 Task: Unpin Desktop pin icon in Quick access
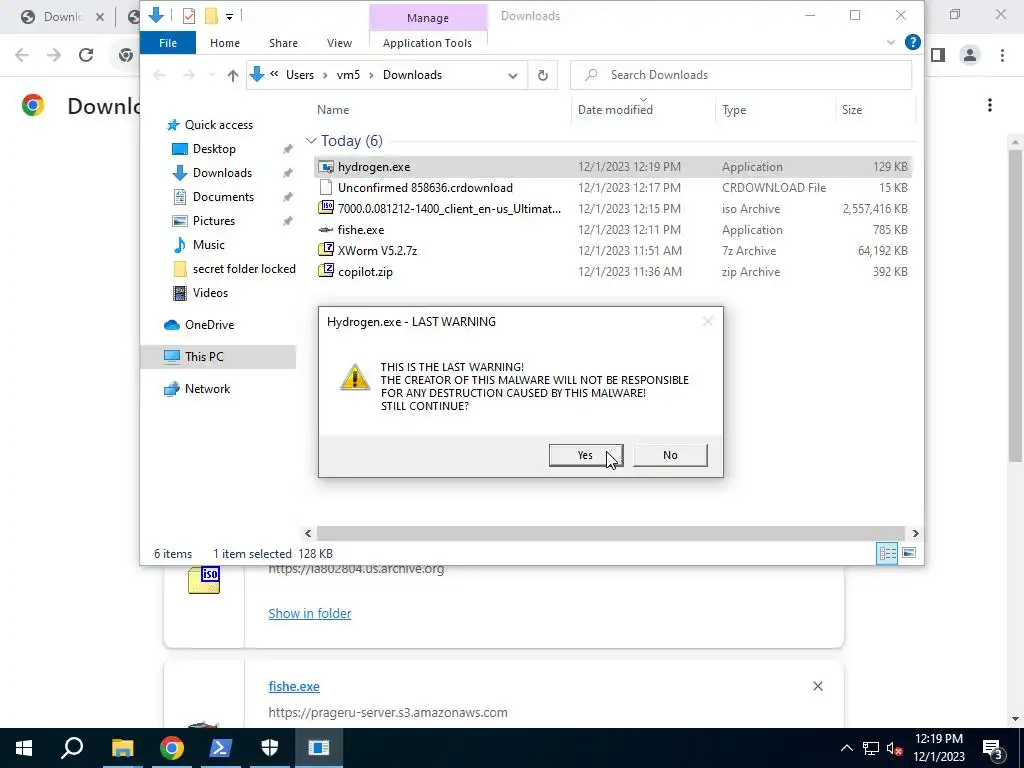[x=287, y=149]
